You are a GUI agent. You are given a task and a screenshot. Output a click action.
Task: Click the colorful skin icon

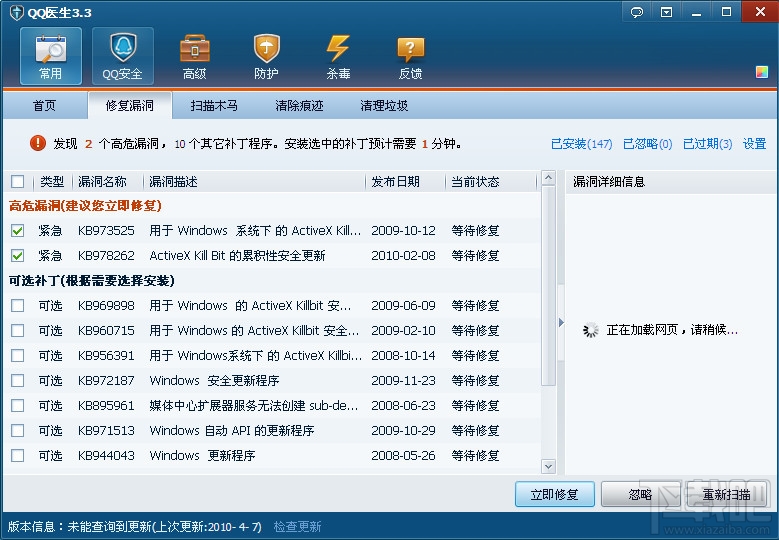coord(762,72)
